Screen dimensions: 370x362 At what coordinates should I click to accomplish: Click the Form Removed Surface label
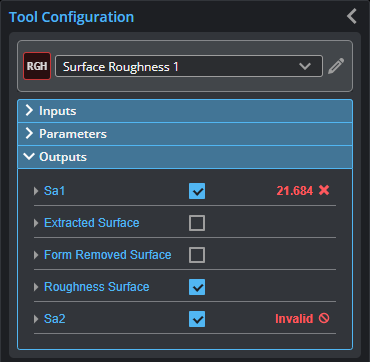click(108, 255)
